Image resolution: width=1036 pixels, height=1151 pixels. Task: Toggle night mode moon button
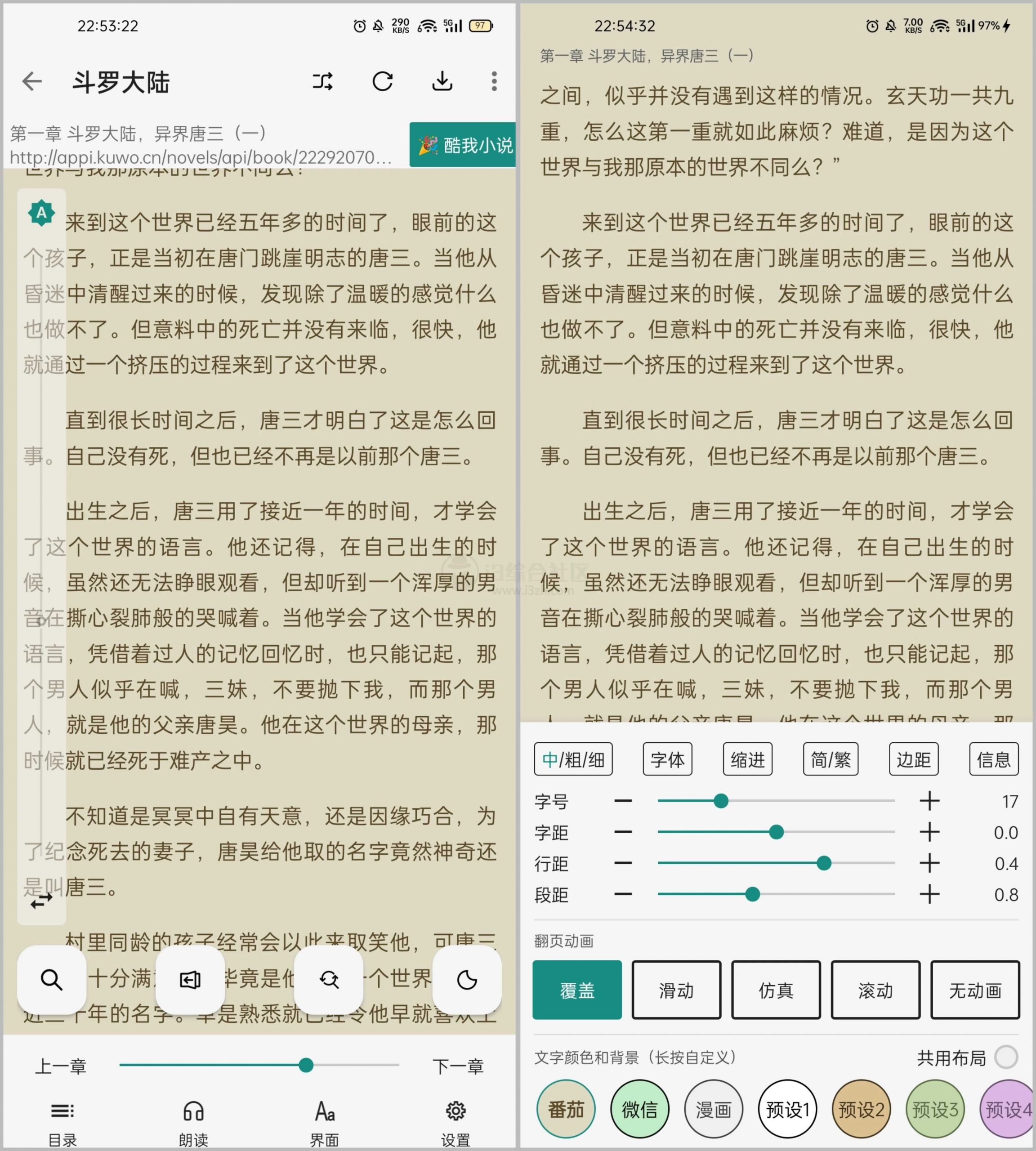point(467,979)
